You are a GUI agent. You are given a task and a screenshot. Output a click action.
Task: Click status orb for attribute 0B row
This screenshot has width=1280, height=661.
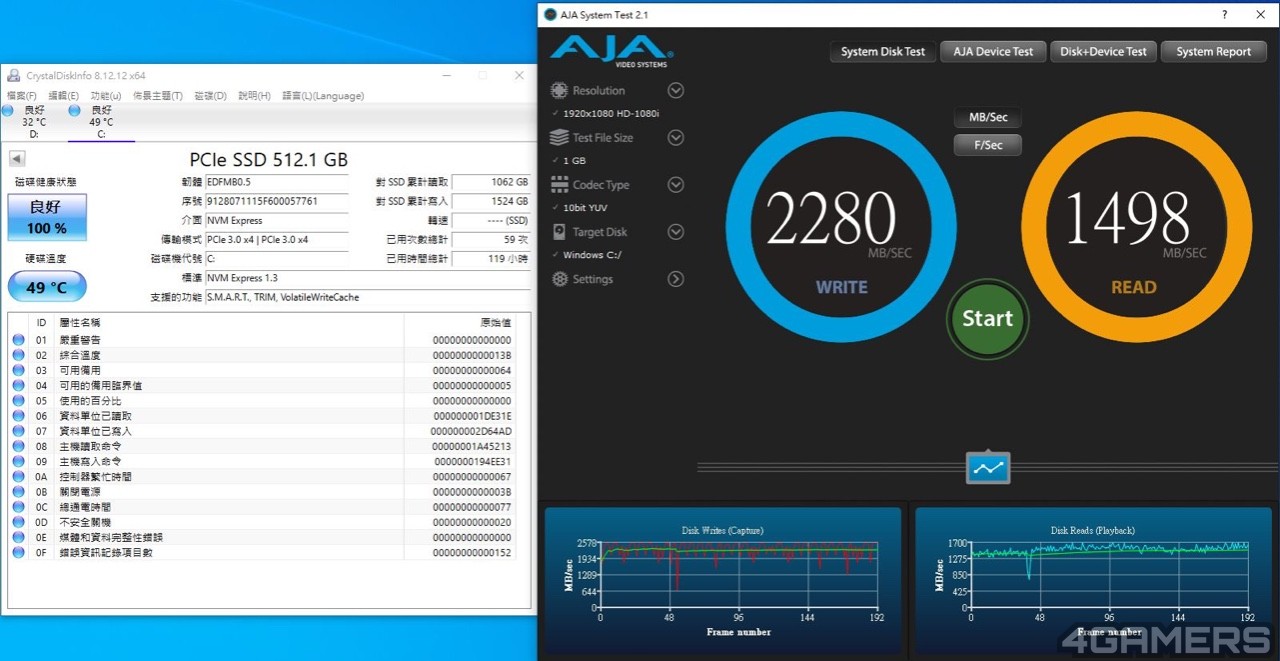pyautogui.click(x=18, y=492)
